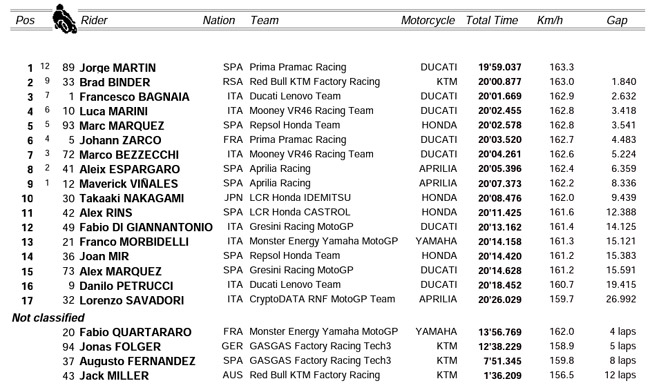650x390 pixels.
Task: Select the Nation column header
Action: [218, 20]
